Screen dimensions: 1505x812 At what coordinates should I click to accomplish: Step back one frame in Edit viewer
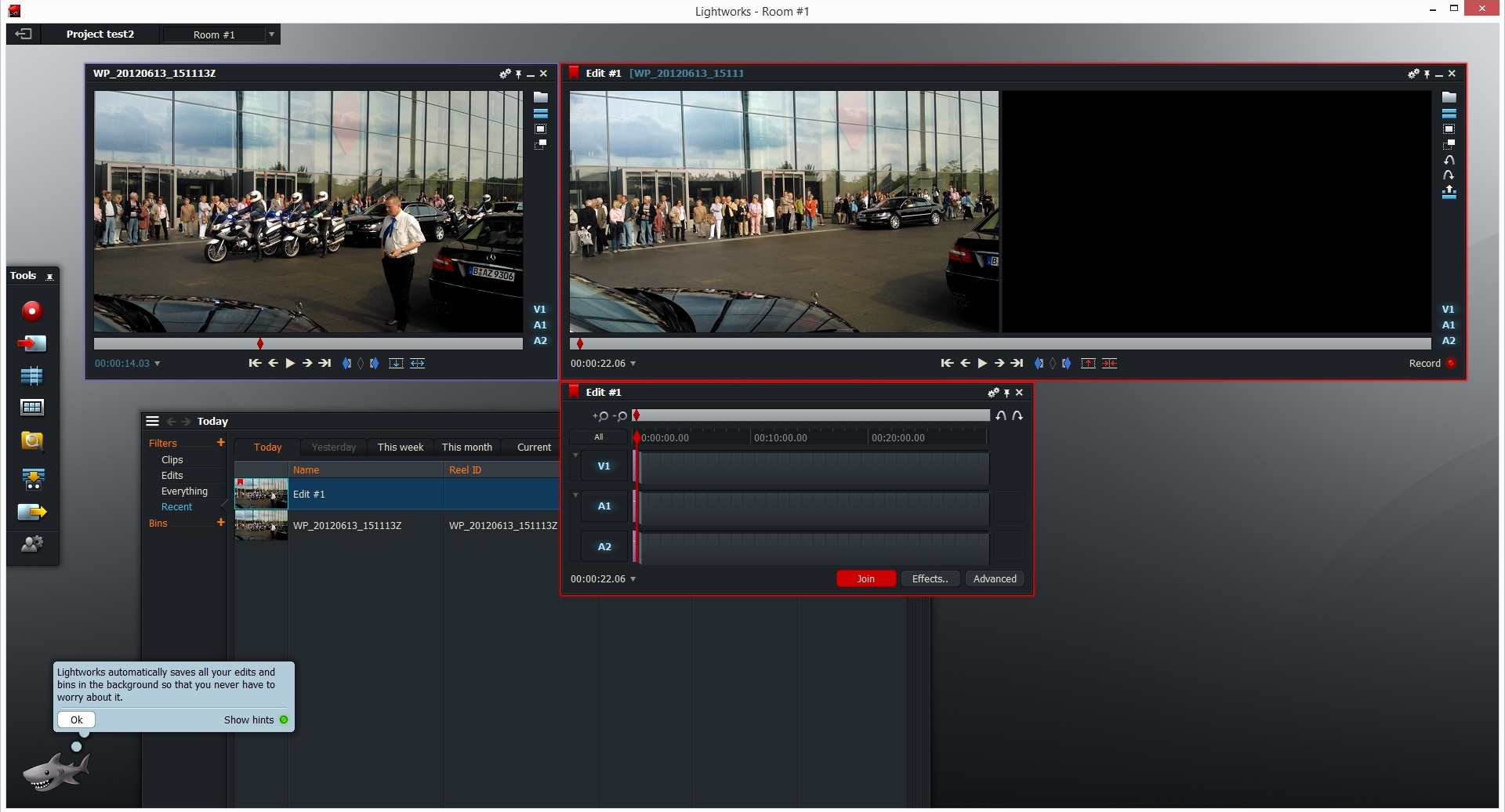coord(965,363)
